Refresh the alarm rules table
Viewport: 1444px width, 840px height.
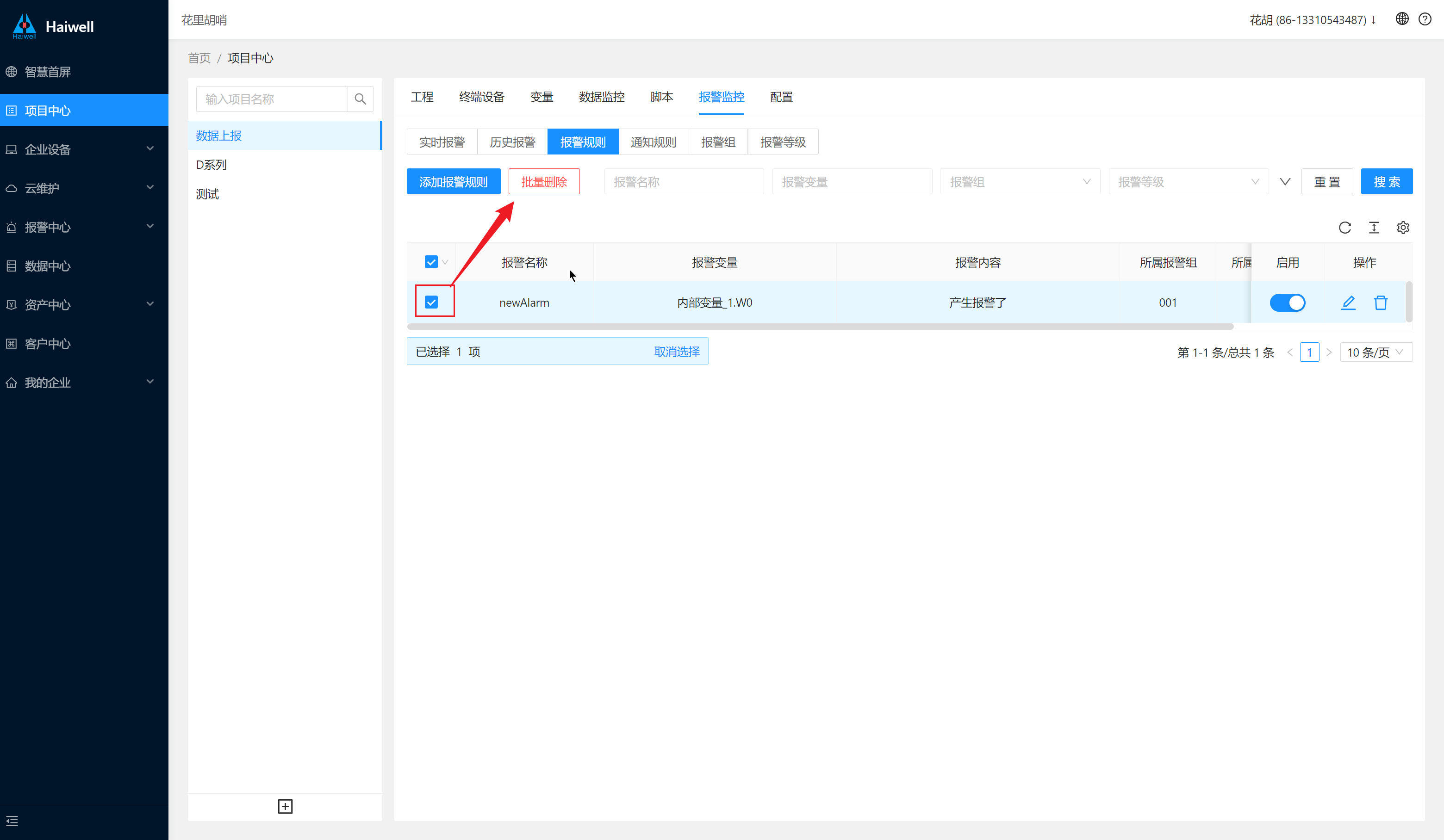point(1345,227)
